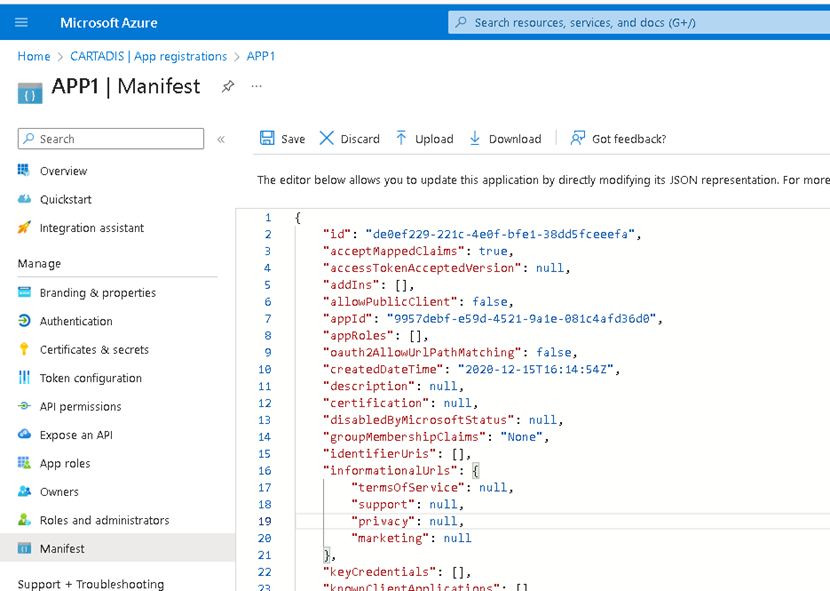The height and width of the screenshot is (591, 830).
Task: Click the Integration assistant rocket icon
Action: coord(24,227)
